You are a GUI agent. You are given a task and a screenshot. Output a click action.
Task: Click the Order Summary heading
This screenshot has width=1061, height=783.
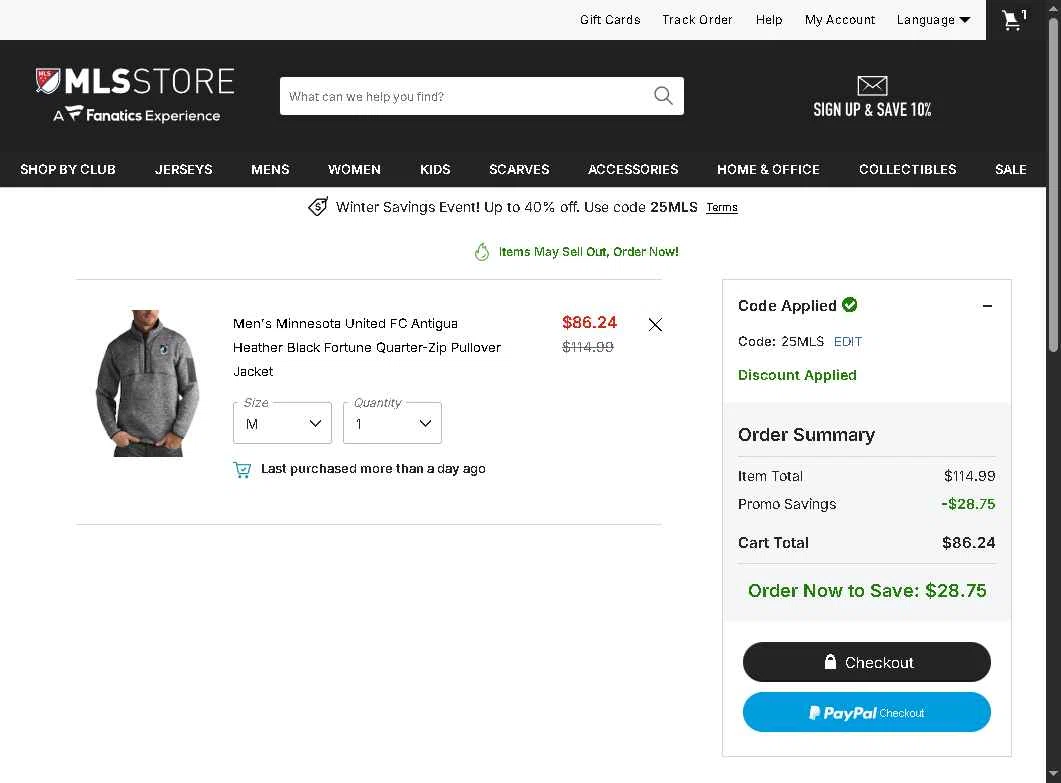pyautogui.click(x=806, y=434)
